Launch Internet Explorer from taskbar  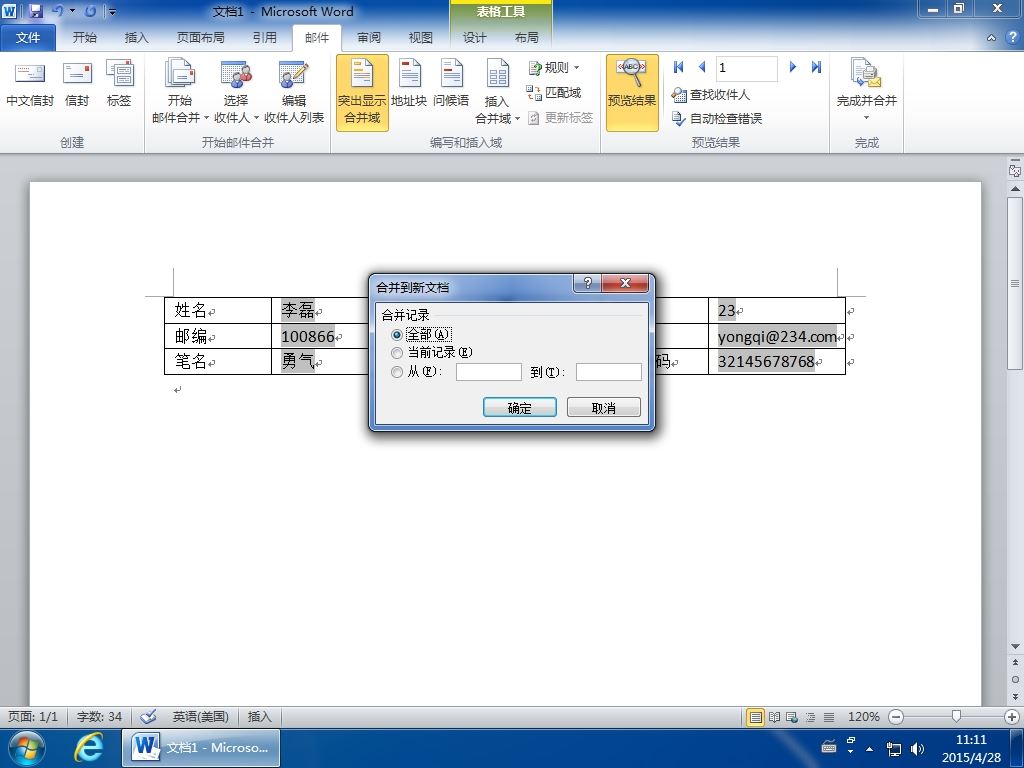(88, 748)
